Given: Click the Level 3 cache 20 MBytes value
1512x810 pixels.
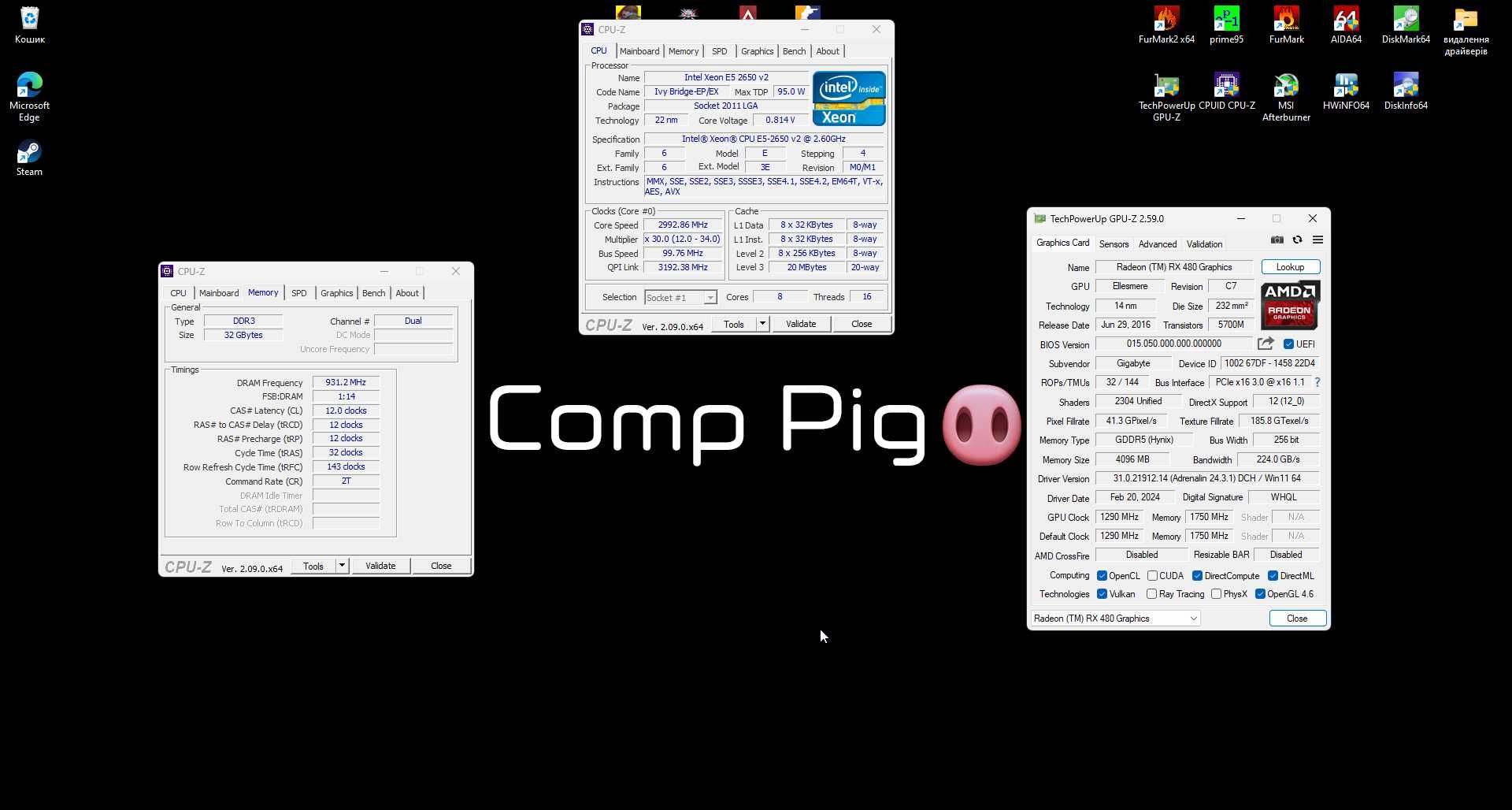Looking at the screenshot, I should pyautogui.click(x=806, y=267).
